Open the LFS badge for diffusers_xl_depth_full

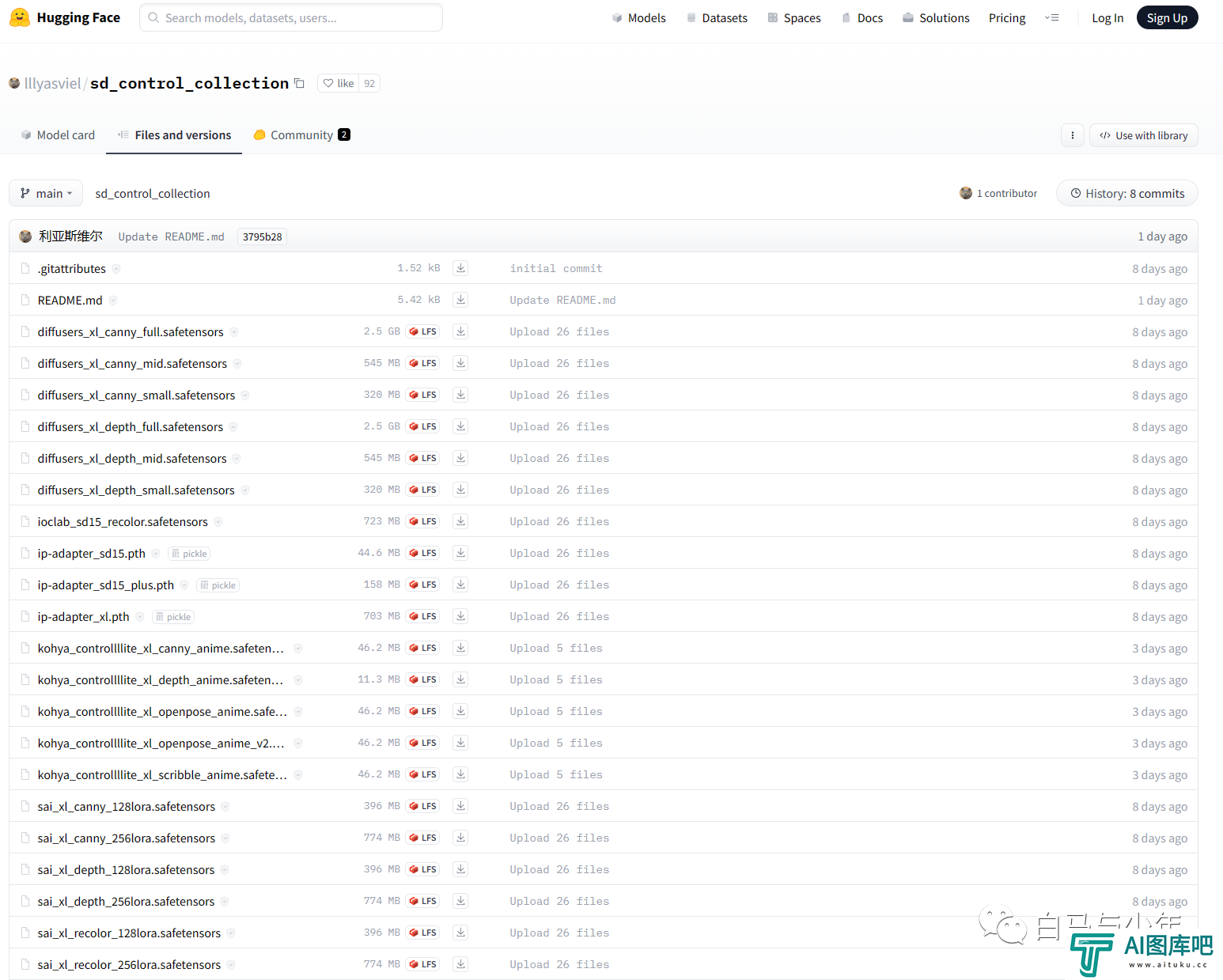click(x=423, y=426)
